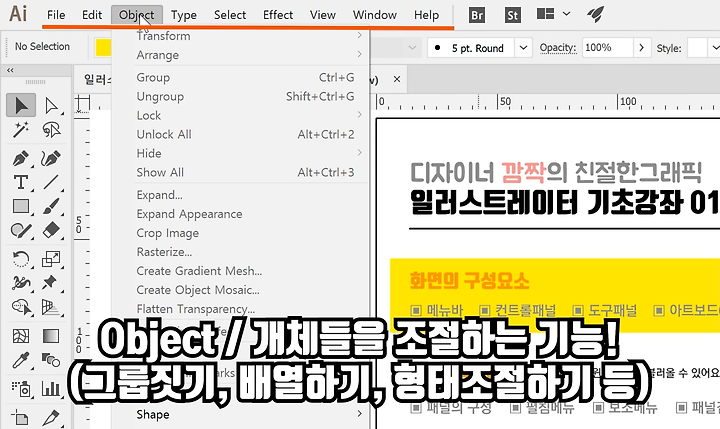
Task: Select the Shape Builder tool
Action: tap(21, 306)
